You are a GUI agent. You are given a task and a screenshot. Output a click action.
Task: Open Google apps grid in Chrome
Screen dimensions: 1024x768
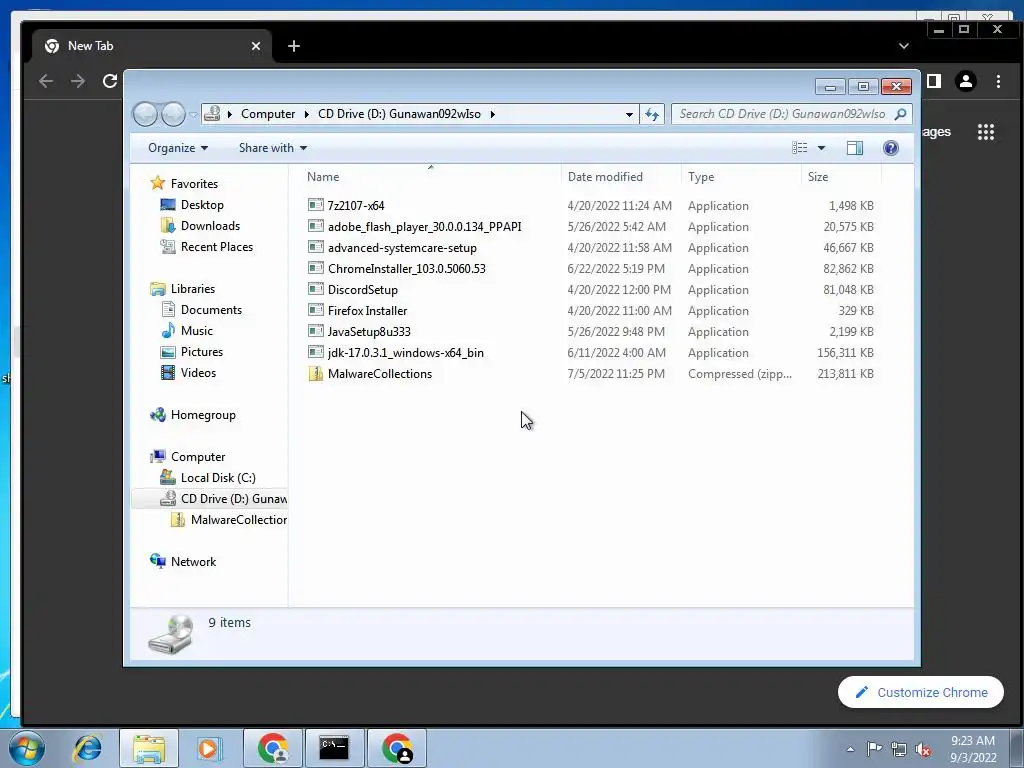pos(986,132)
